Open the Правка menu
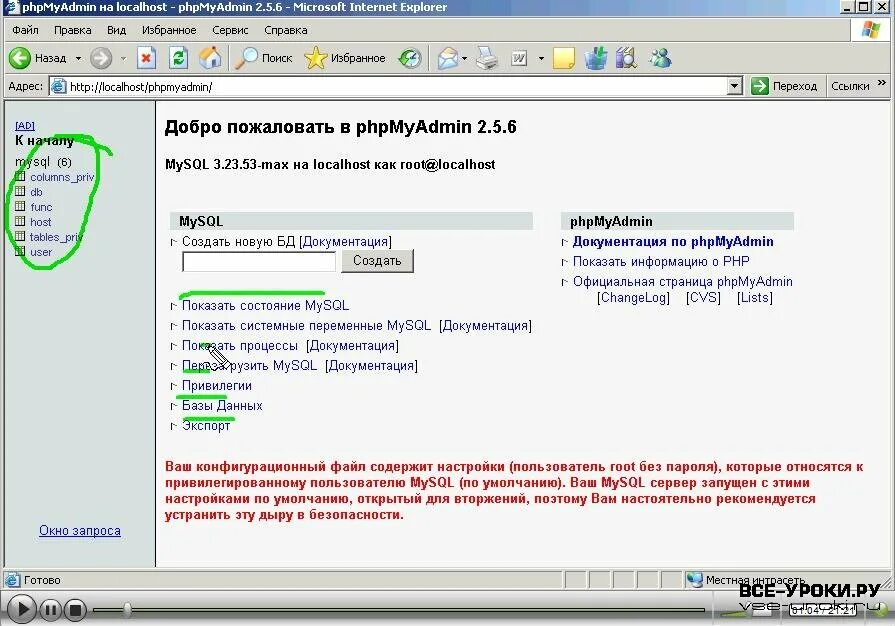Viewport: 895px width, 626px height. [x=72, y=30]
